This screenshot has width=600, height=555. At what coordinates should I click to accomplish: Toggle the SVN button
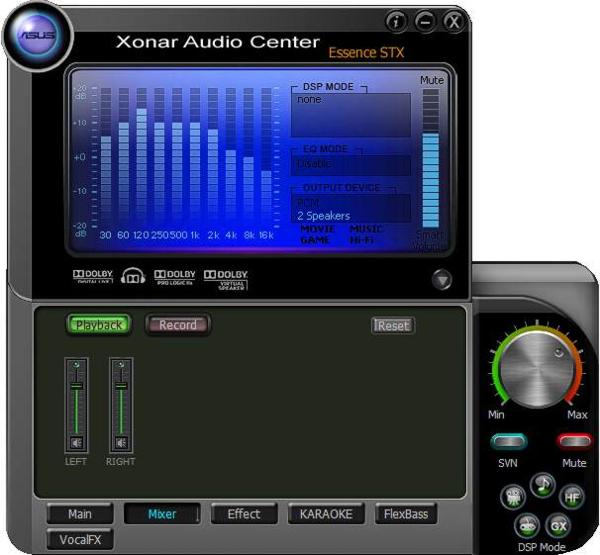pos(509,442)
